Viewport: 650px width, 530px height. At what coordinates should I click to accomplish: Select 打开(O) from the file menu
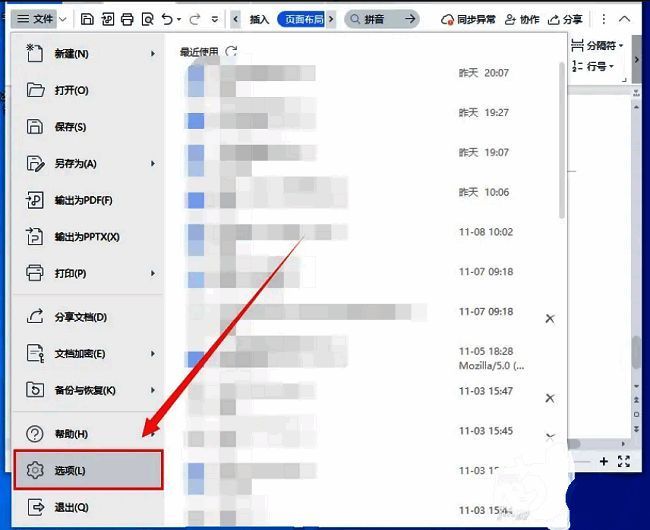point(88,90)
